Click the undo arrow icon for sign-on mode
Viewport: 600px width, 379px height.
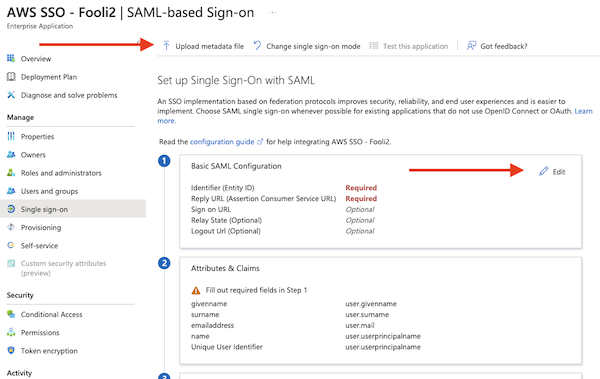click(x=257, y=46)
